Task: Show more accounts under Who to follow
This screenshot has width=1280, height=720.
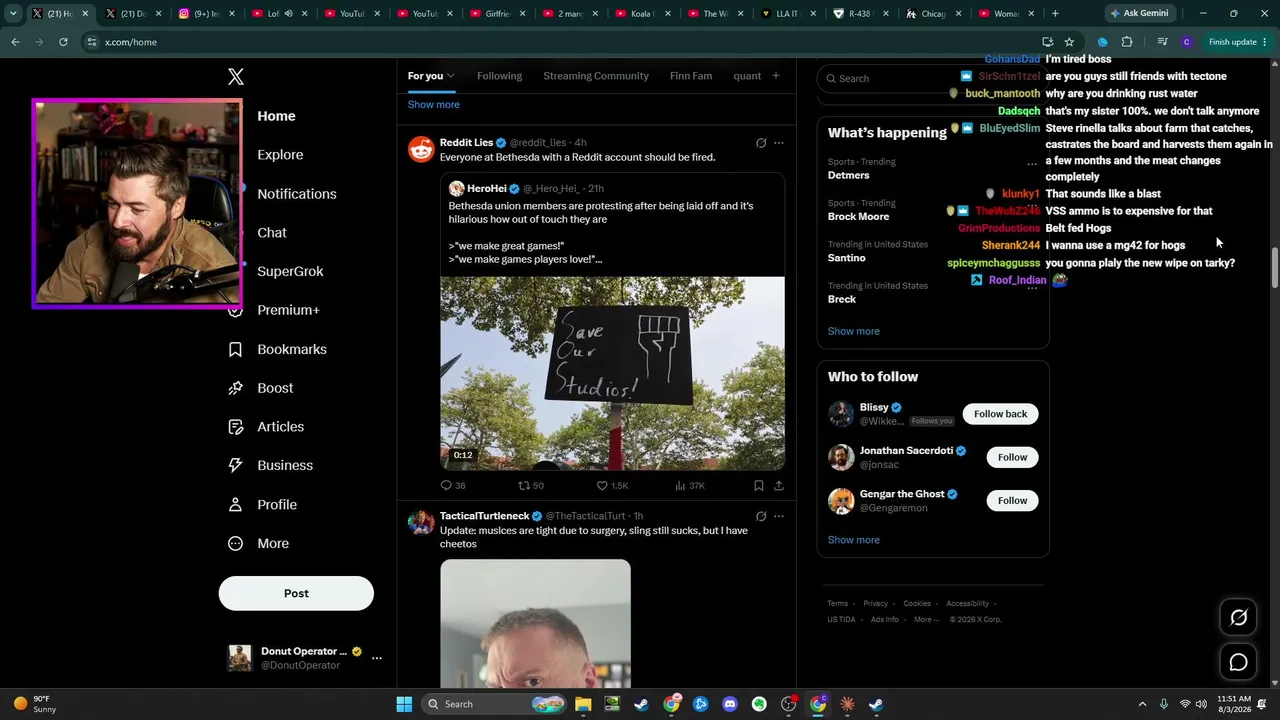Action: pos(854,540)
